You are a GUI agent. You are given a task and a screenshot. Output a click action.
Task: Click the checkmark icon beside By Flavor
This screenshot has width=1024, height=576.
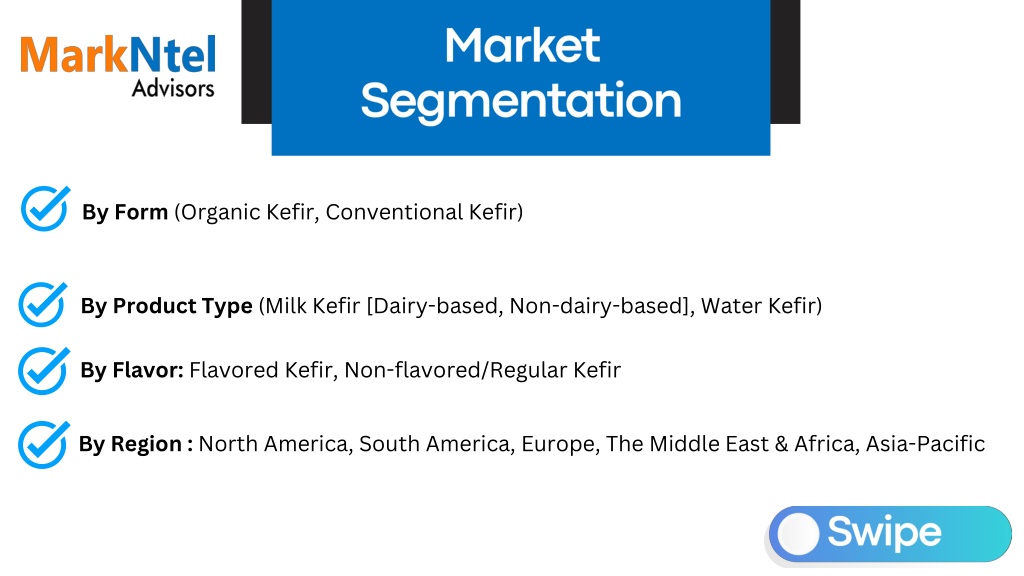pyautogui.click(x=43, y=370)
